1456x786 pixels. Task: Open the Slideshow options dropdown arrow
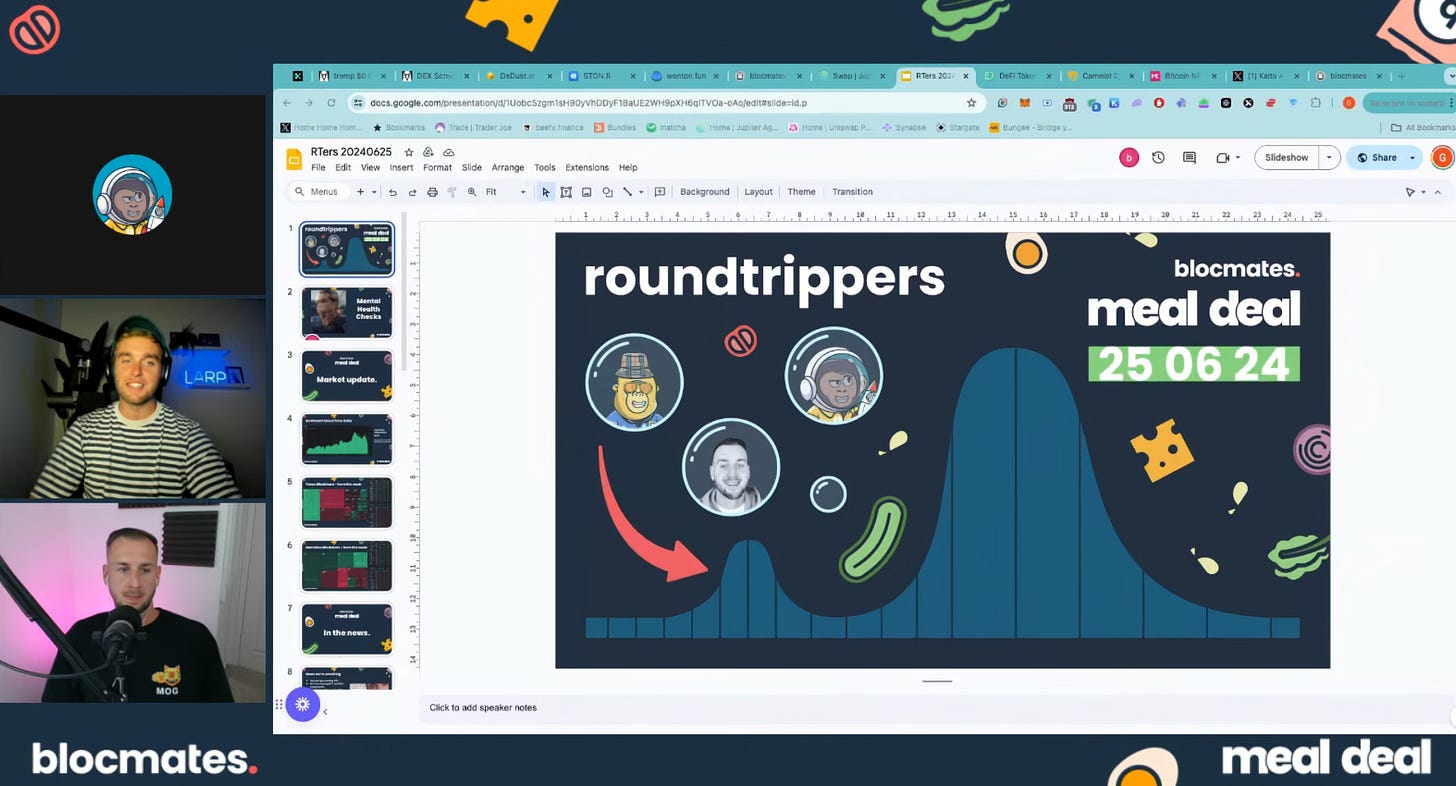pyautogui.click(x=1329, y=157)
